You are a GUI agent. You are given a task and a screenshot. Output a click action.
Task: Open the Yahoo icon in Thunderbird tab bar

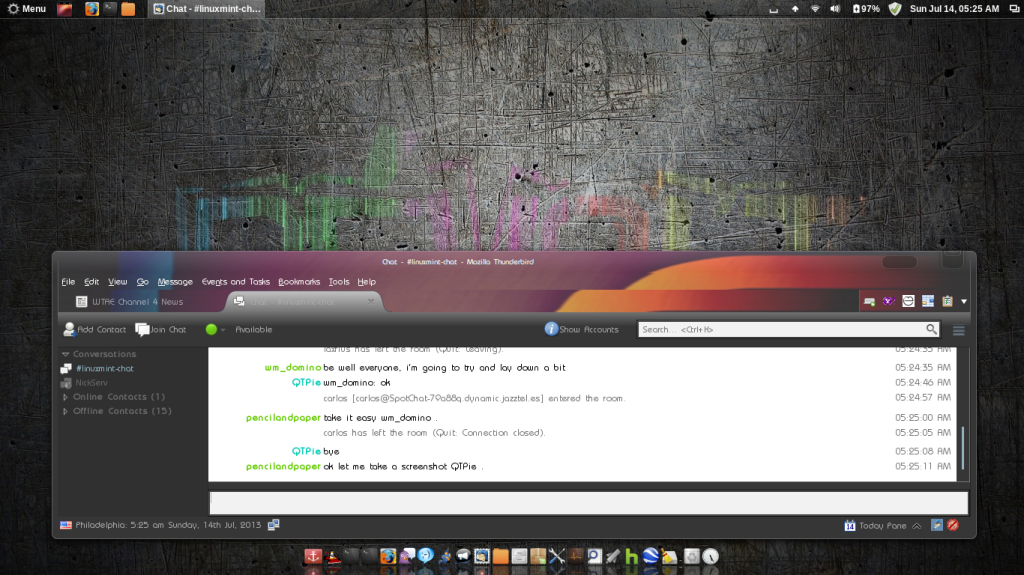888,301
